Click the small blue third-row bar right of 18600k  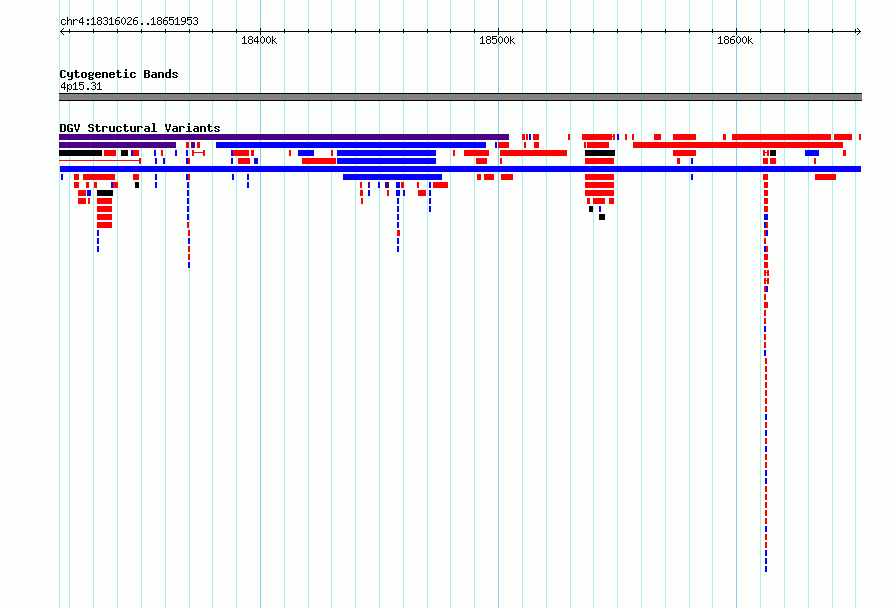pyautogui.click(x=812, y=153)
